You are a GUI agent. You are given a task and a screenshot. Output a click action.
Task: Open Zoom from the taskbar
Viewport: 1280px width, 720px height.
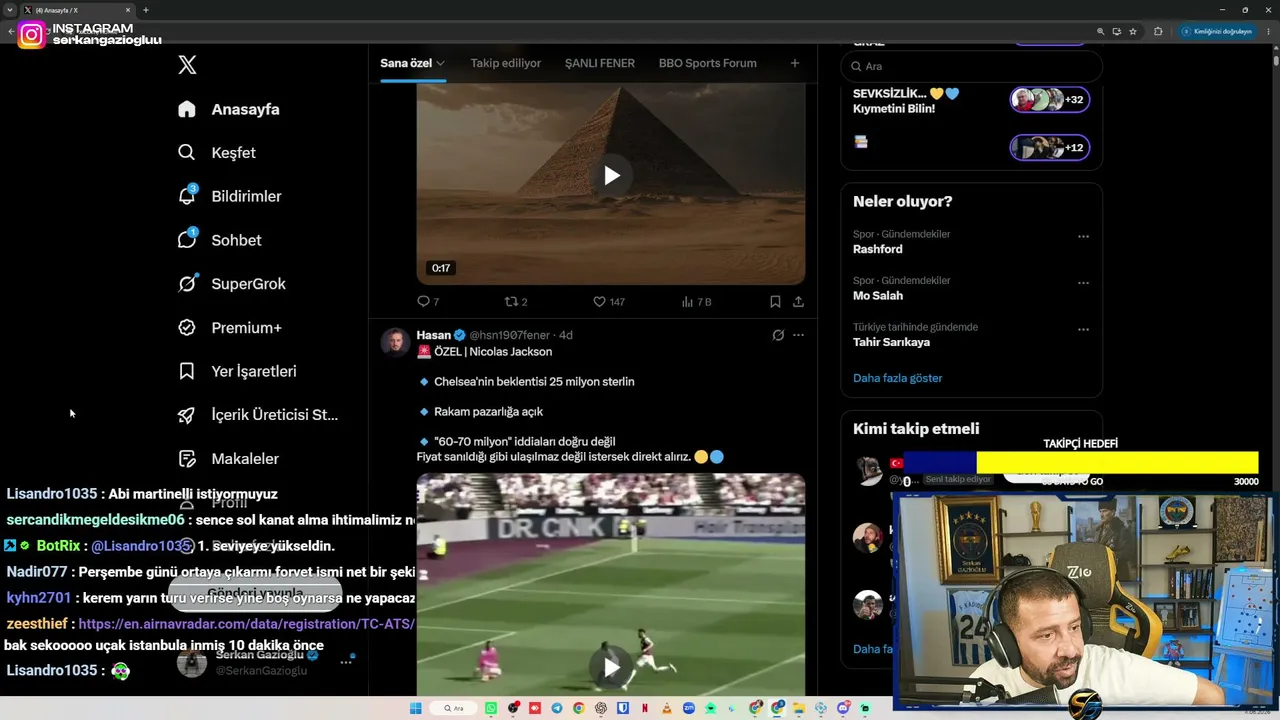pos(689,708)
